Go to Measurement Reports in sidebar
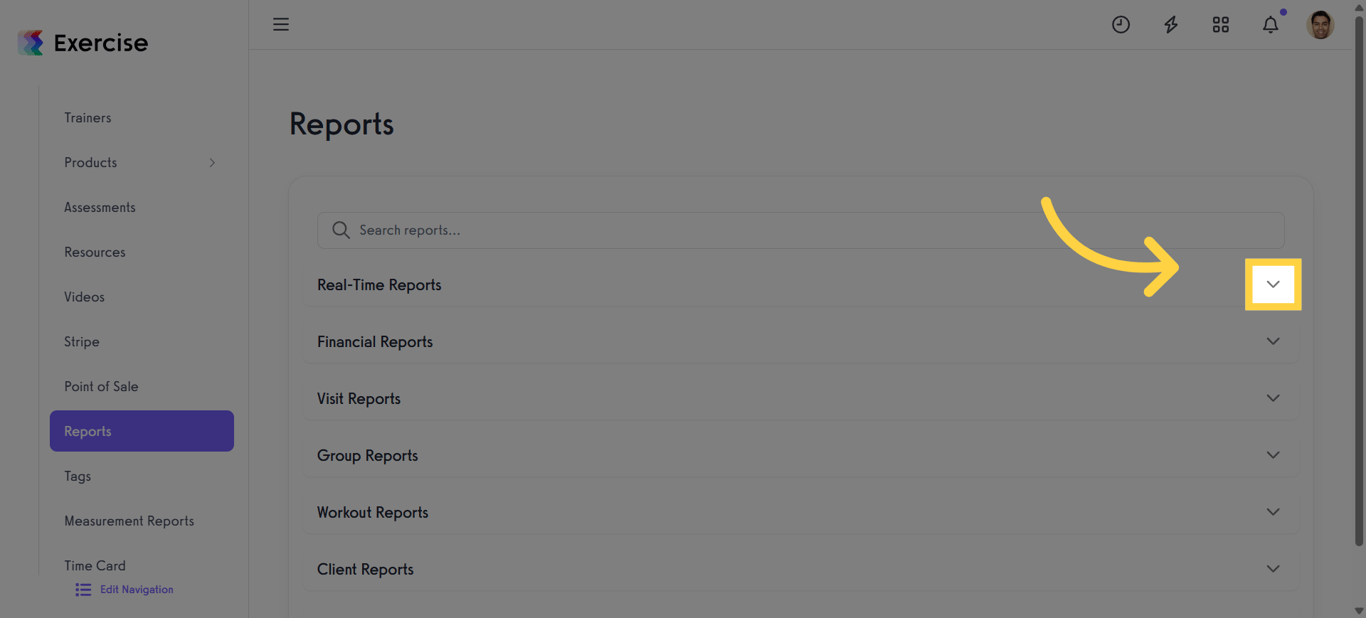This screenshot has height=618, width=1366. 129,521
